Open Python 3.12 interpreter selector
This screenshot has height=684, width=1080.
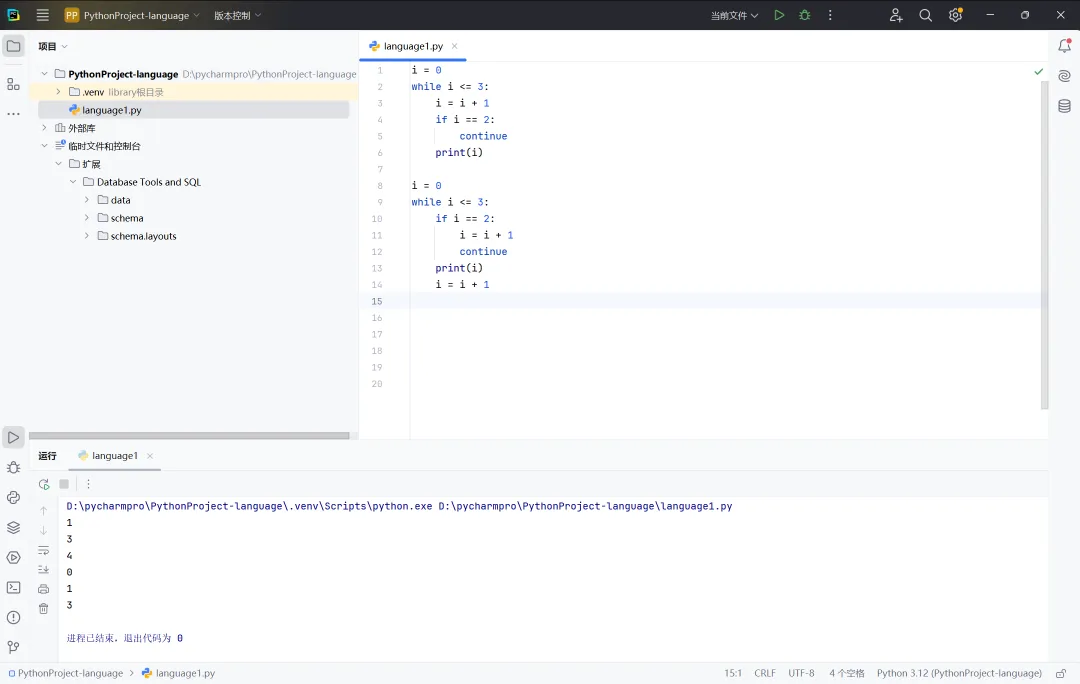pyautogui.click(x=959, y=673)
